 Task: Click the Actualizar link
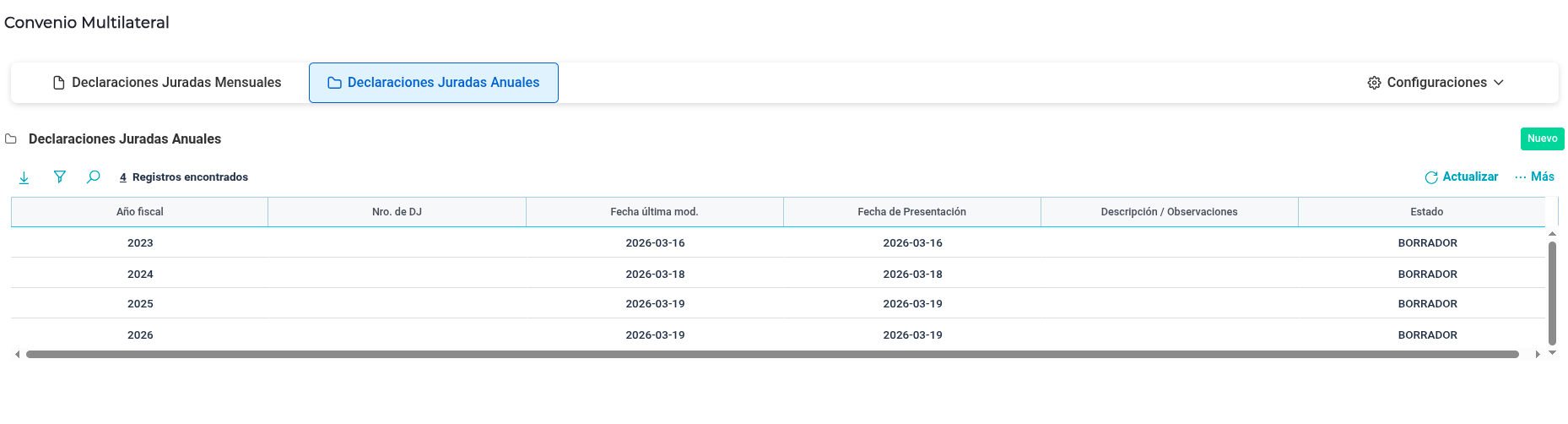[x=1470, y=177]
